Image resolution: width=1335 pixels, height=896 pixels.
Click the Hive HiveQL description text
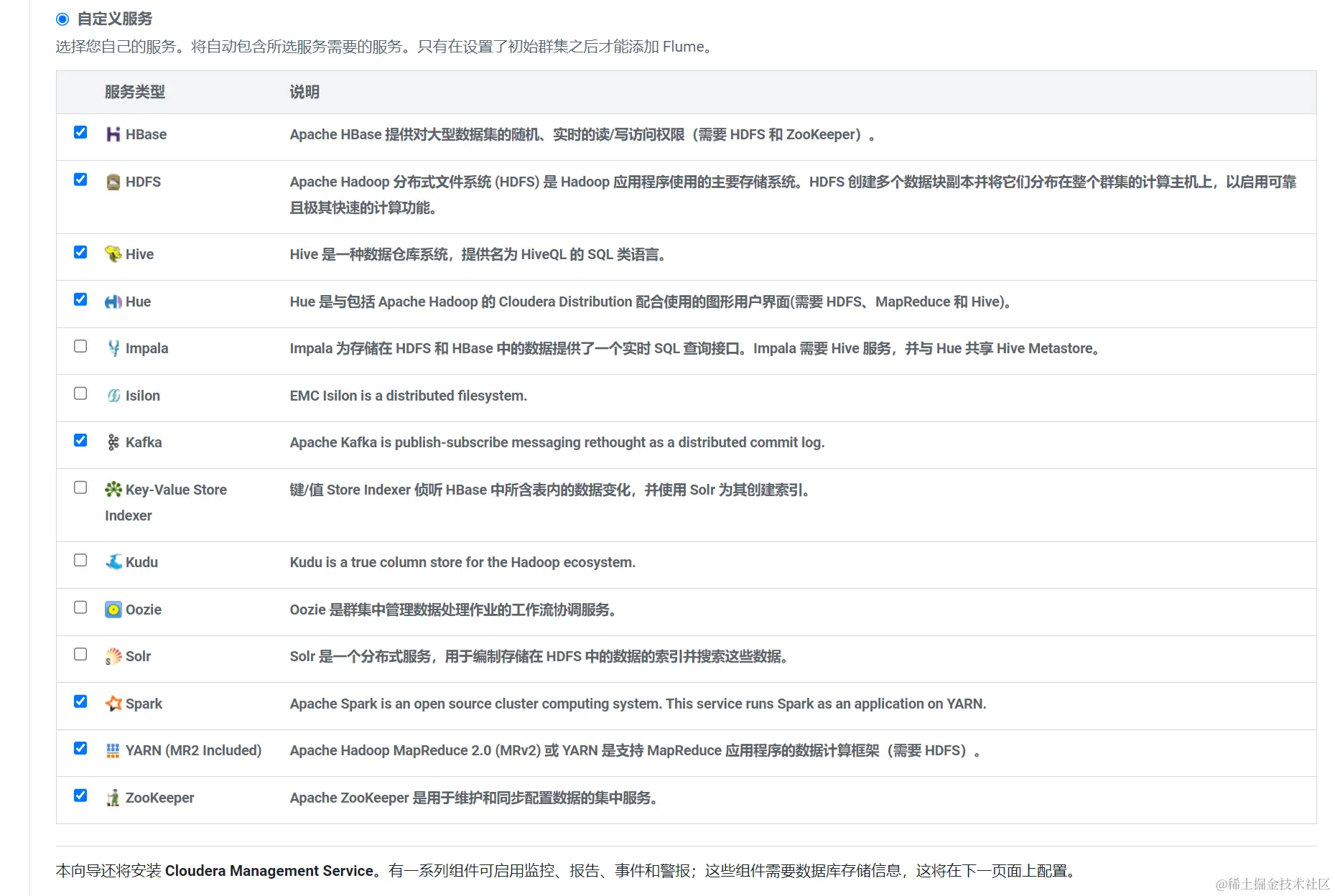coord(479,254)
